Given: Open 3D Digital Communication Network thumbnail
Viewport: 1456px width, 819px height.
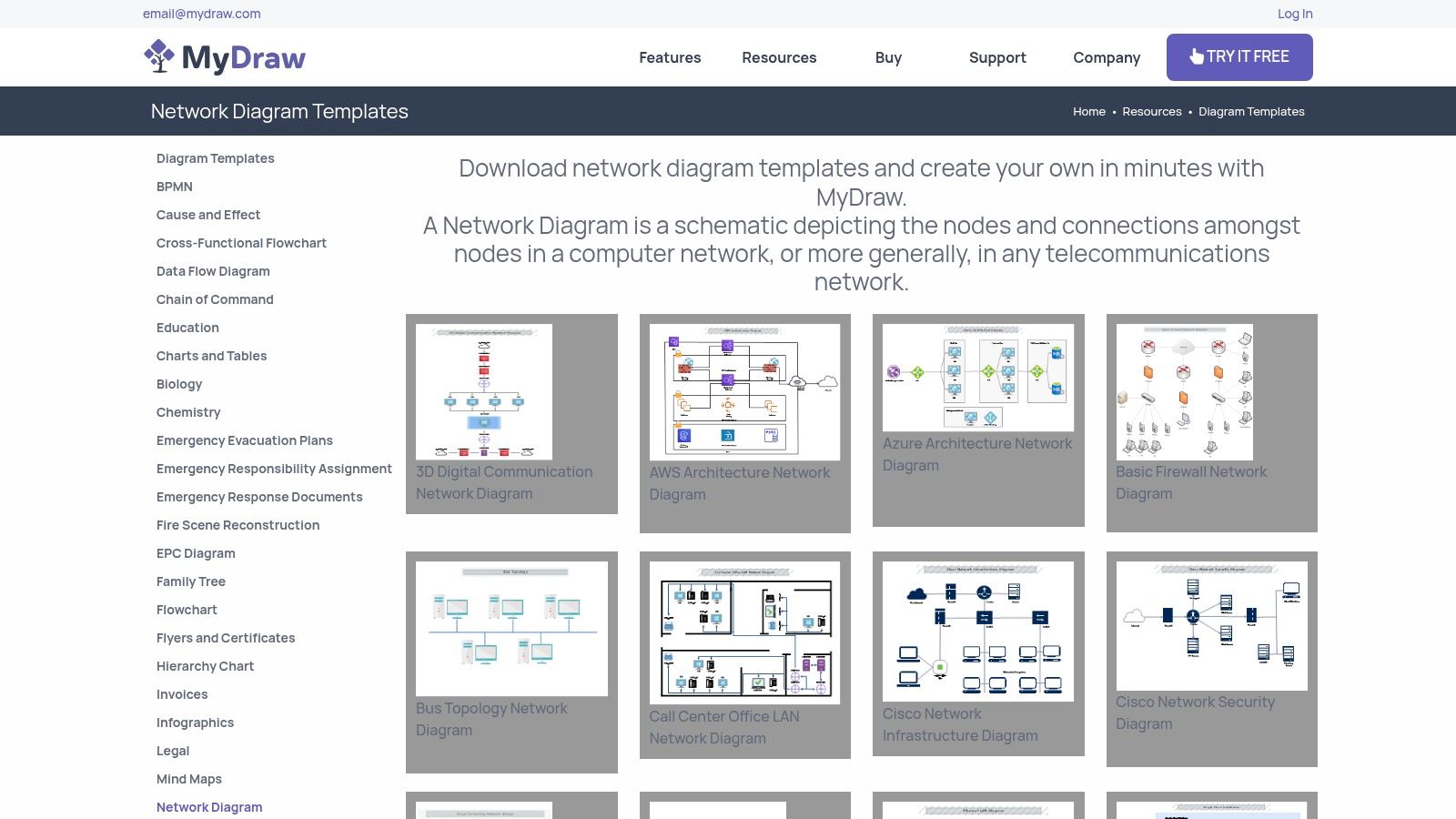Looking at the screenshot, I should [x=484, y=391].
